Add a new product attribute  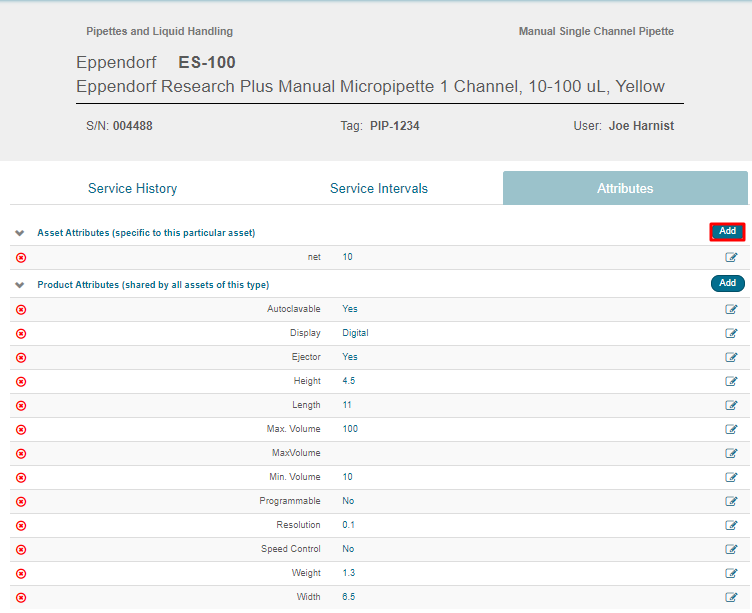coord(728,283)
